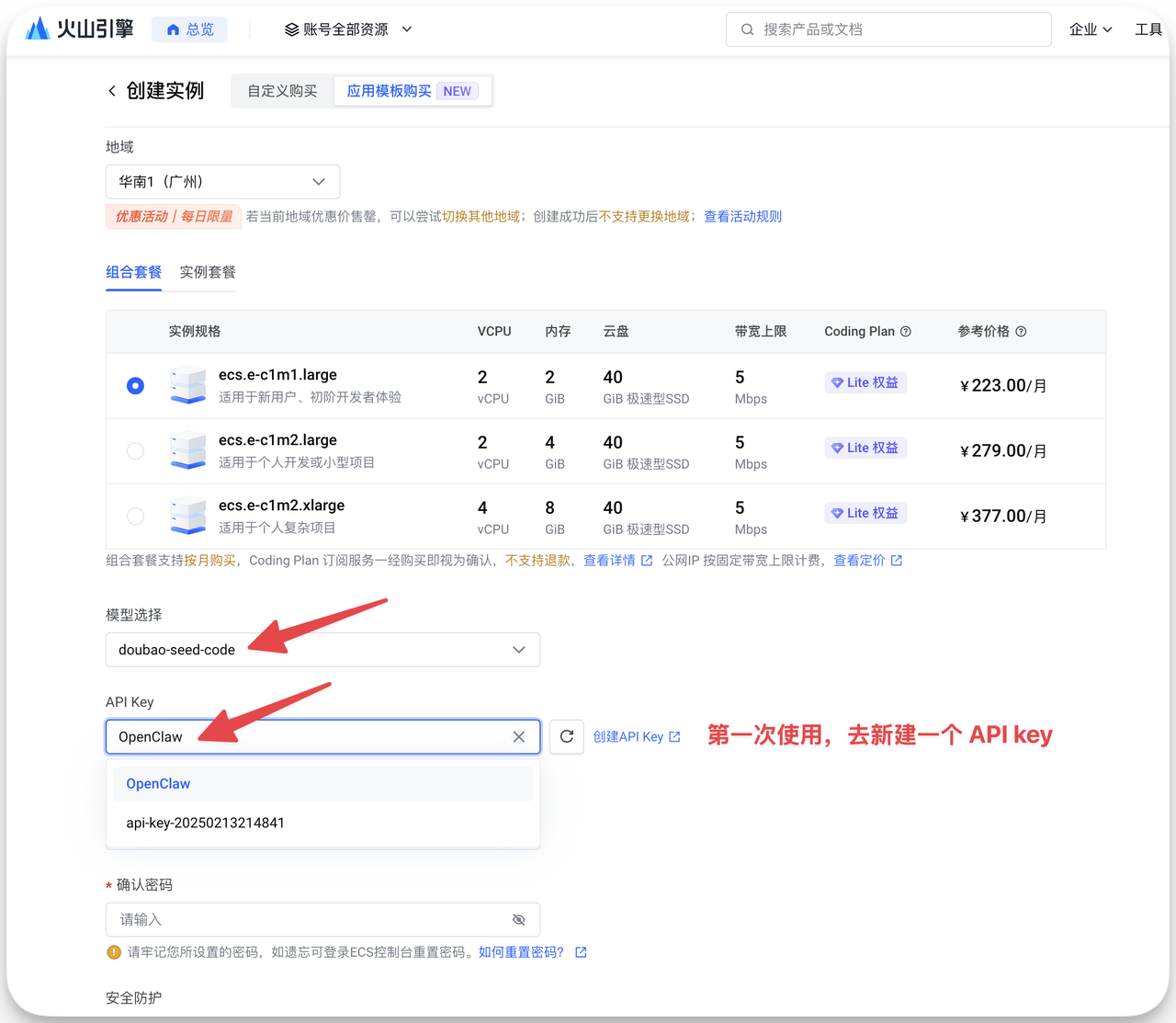Choose api-key-20250213214841 from the list
Screen dimensions: 1176x1023
click(x=322, y=823)
